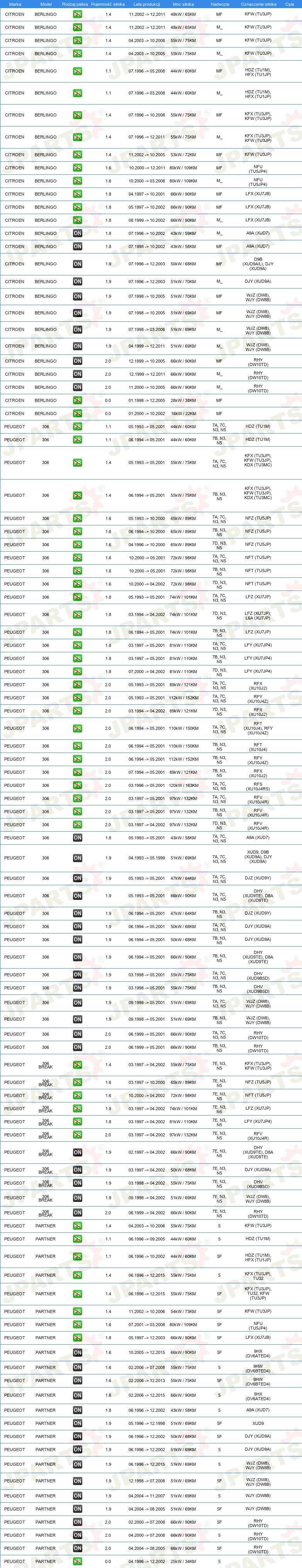Click the Nadwozie column header
Screen dimensions: 302x1568
pyautogui.click(x=220, y=4)
